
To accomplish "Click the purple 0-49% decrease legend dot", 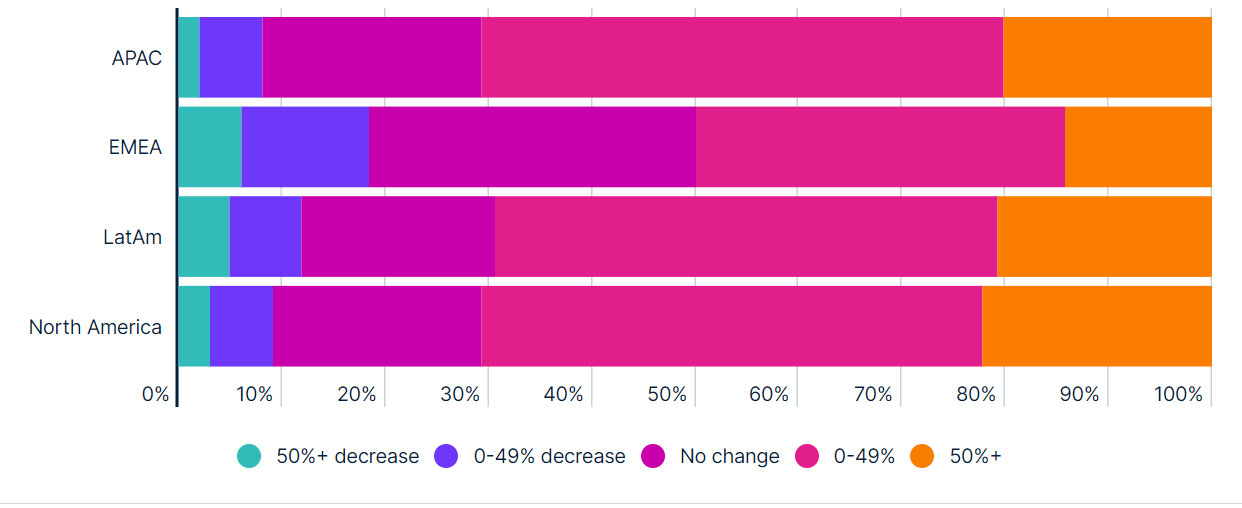I will coord(446,456).
